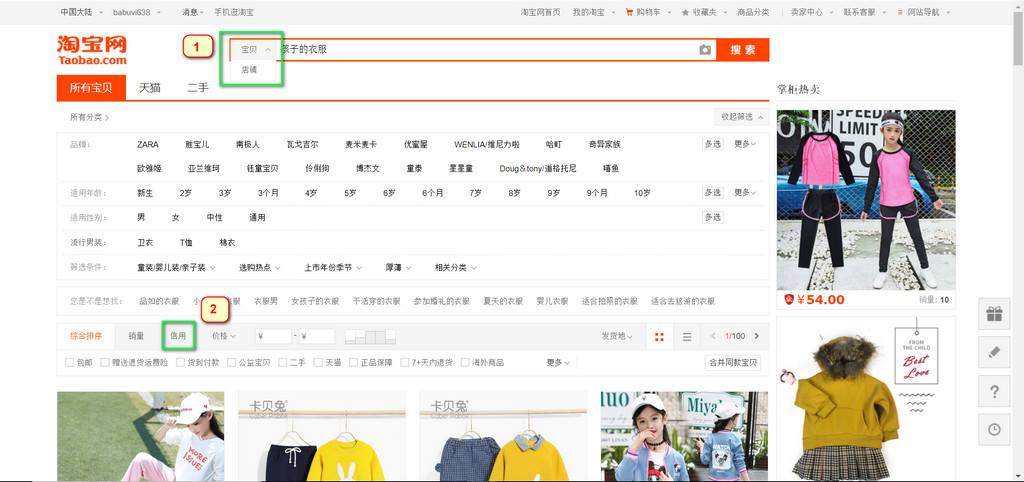Expand 童装/婴儿装/亲子装 filter dropdown
Image resolution: width=1024 pixels, height=482 pixels.
pyautogui.click(x=176, y=267)
